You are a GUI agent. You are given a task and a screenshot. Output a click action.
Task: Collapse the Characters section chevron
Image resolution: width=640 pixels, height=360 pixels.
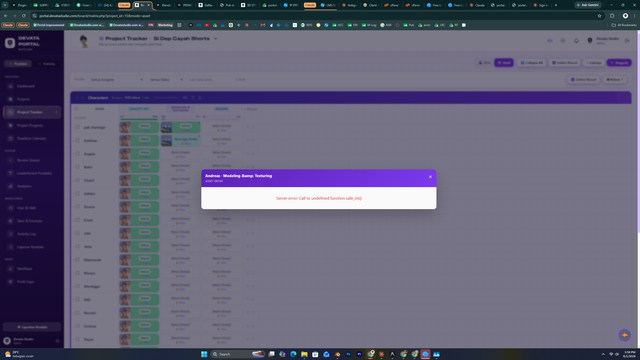(83, 98)
